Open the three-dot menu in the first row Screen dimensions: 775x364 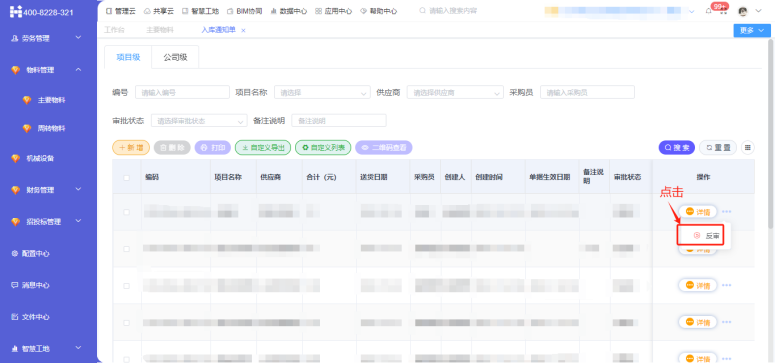pyautogui.click(x=727, y=212)
